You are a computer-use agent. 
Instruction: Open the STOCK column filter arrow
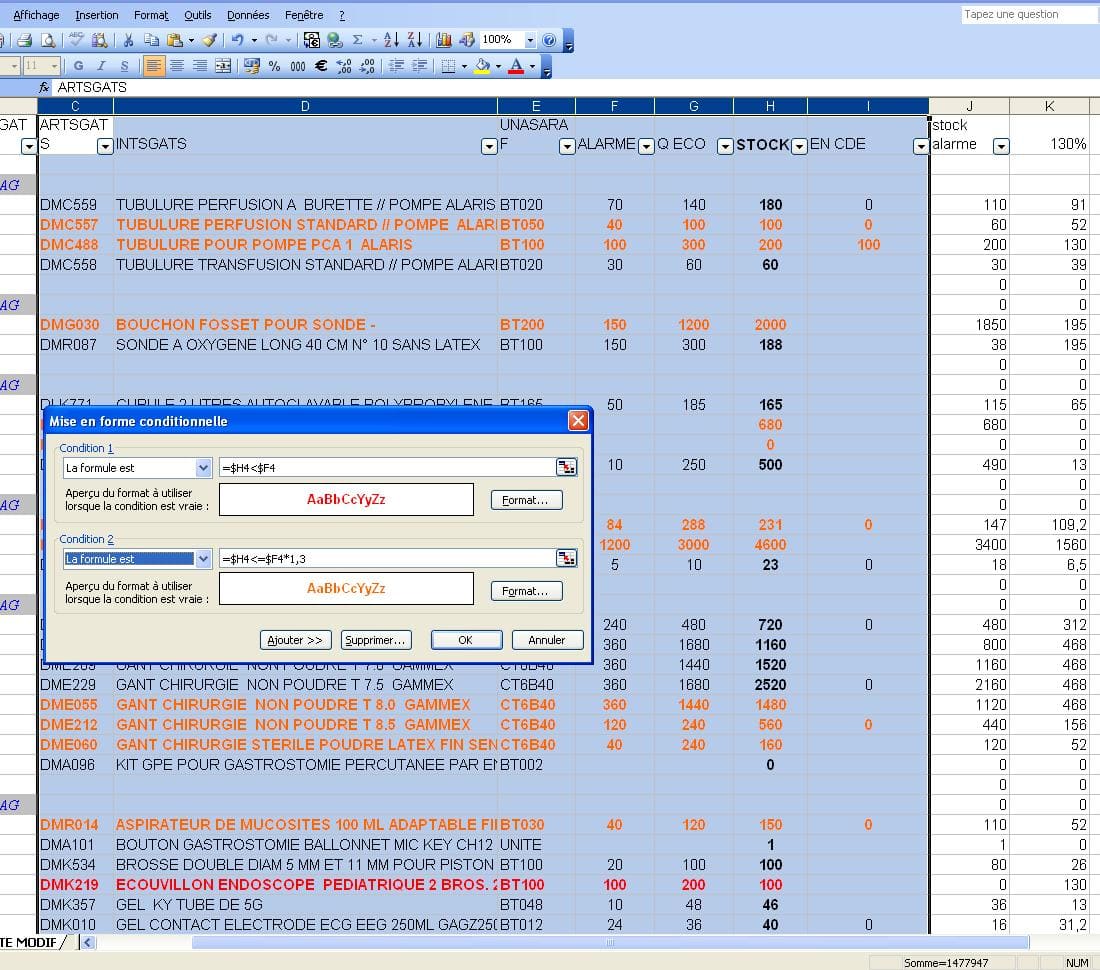(799, 147)
